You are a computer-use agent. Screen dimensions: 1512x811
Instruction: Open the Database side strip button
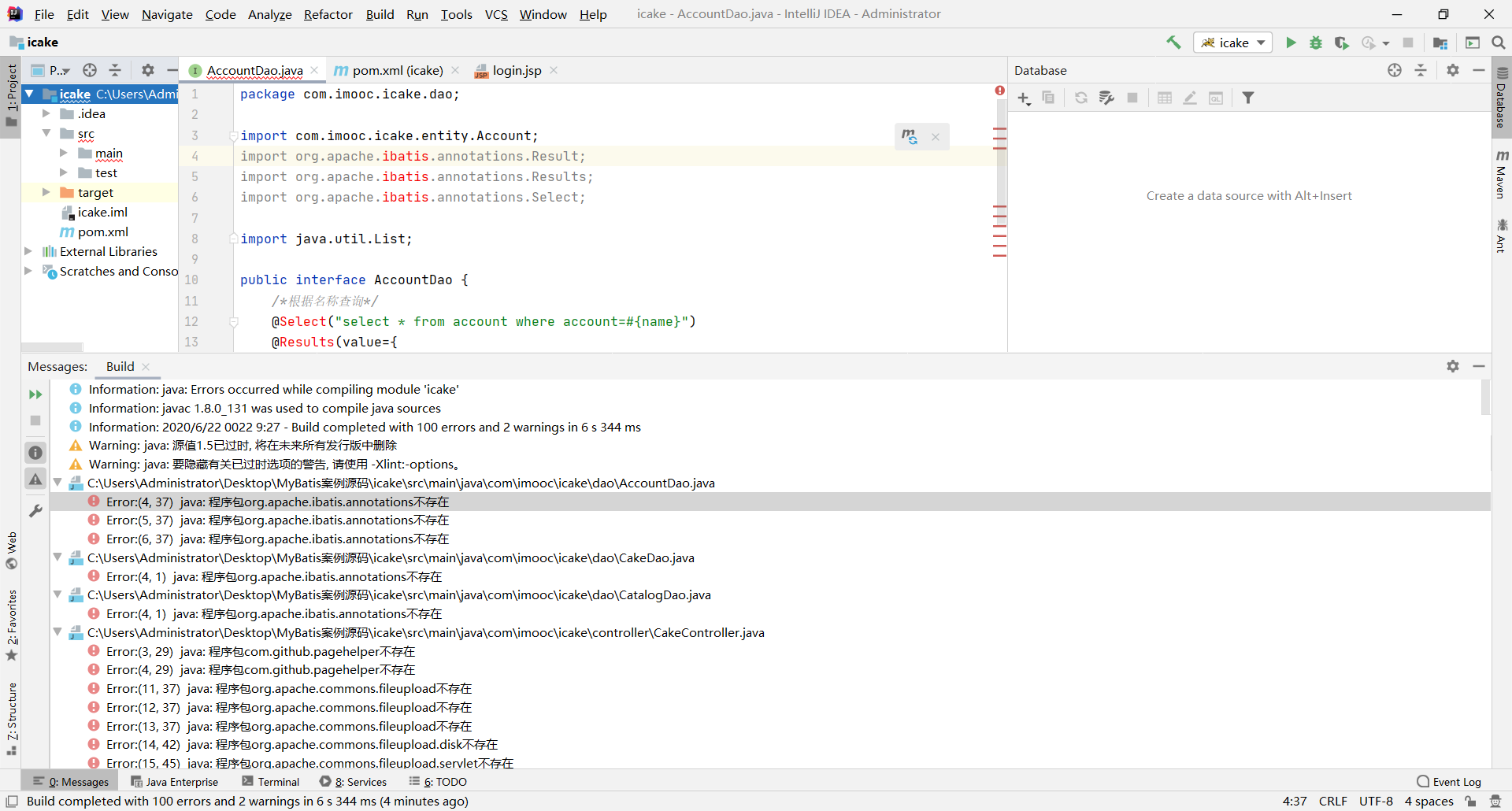pos(1502,98)
